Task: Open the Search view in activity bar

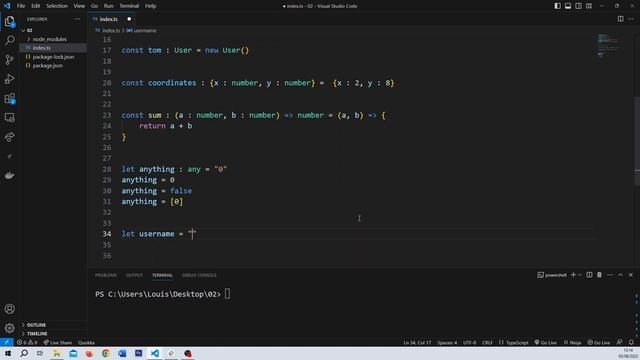Action: coord(9,40)
